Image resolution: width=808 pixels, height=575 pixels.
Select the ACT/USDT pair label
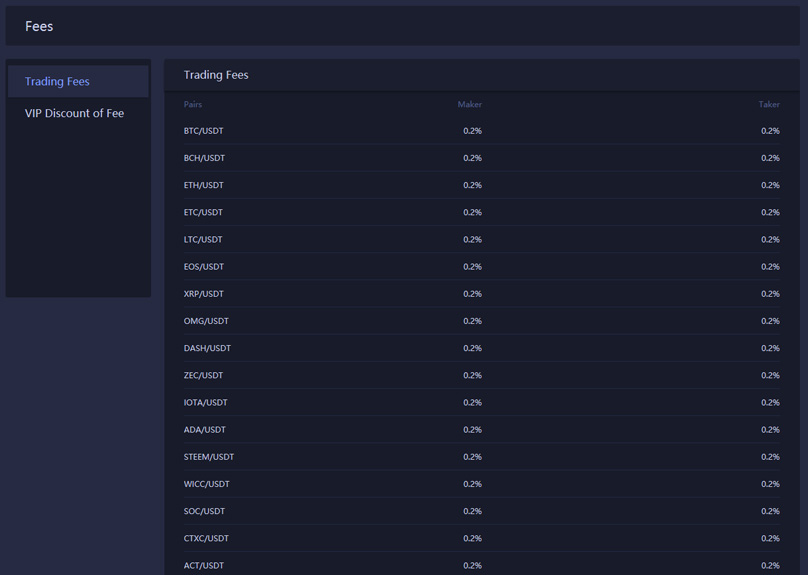coord(204,566)
